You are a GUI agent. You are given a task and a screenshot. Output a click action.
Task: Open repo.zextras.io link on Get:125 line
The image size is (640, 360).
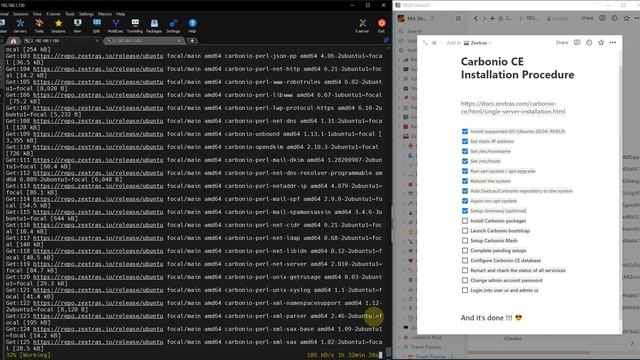tap(98, 342)
